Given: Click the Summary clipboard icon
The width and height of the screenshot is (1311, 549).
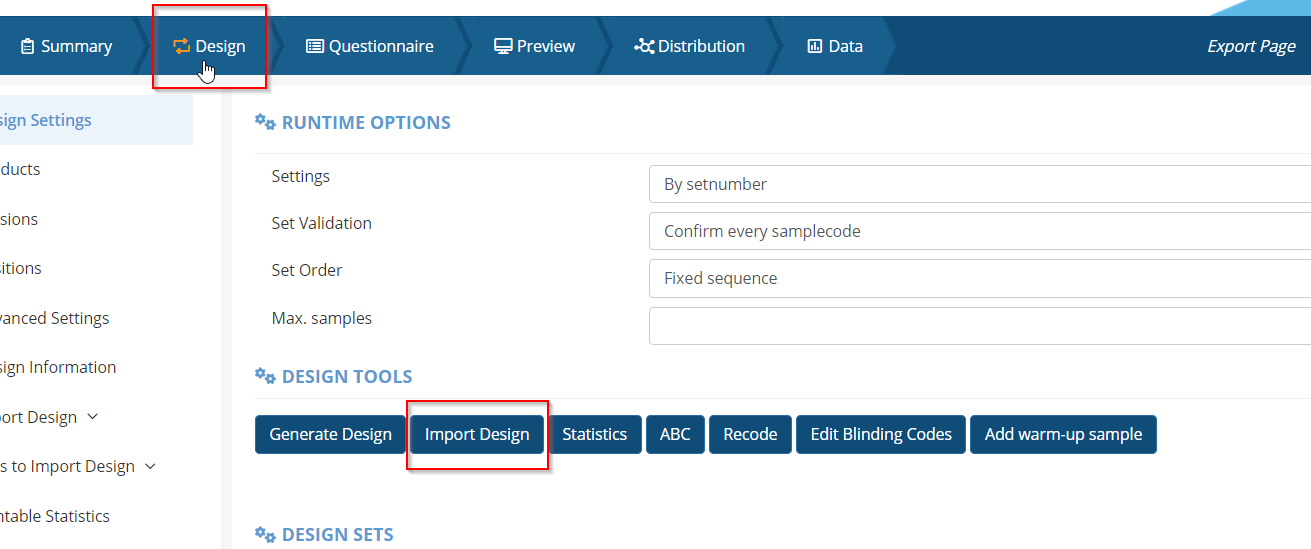Looking at the screenshot, I should click(x=27, y=46).
